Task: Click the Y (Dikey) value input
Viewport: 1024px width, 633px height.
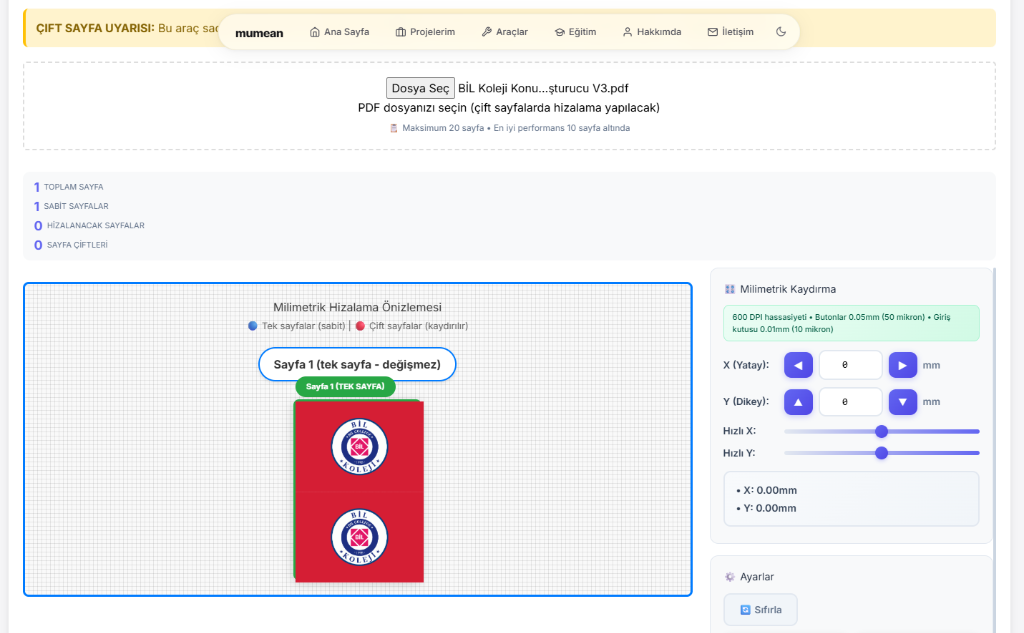Action: pyautogui.click(x=850, y=402)
